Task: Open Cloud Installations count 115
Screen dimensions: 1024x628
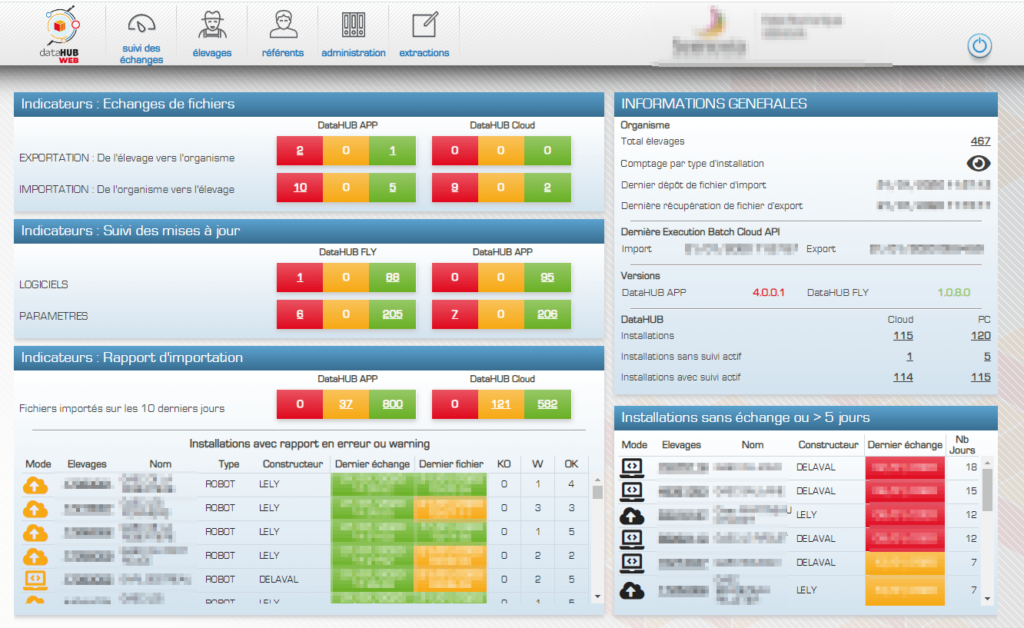Action: [903, 336]
